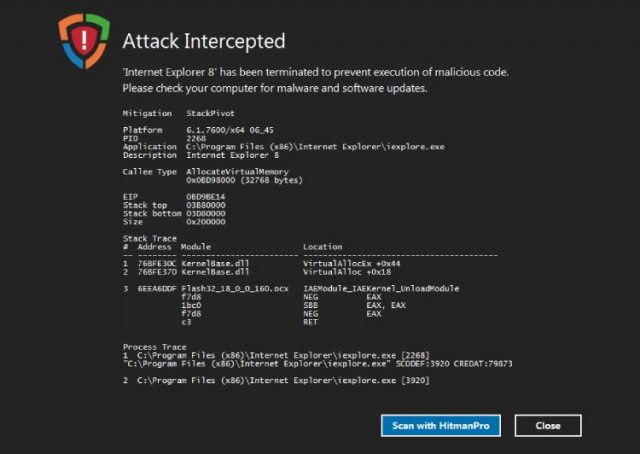Click the Application iexplore.exe path line
Screen dimensions: 640x454
click(284, 147)
